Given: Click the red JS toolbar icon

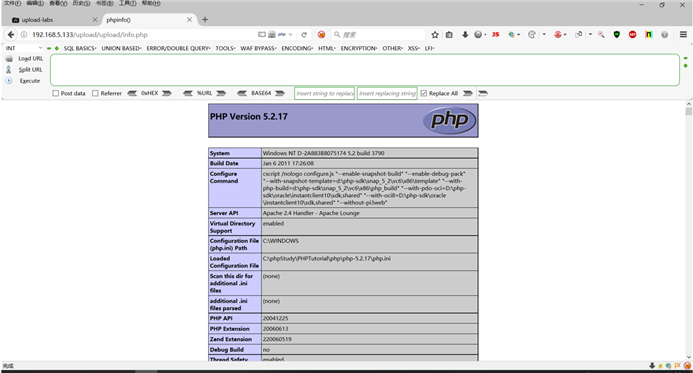Looking at the screenshot, I should coord(495,34).
